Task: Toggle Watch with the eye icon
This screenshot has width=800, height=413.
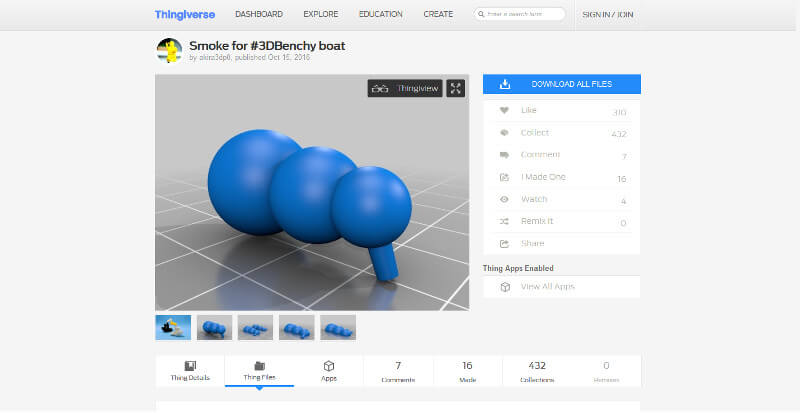Action: pyautogui.click(x=504, y=200)
